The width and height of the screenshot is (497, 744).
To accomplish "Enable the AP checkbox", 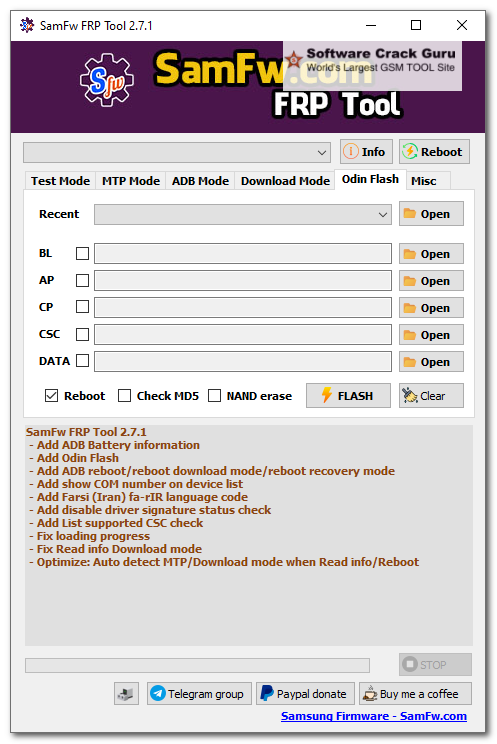I will 83,280.
